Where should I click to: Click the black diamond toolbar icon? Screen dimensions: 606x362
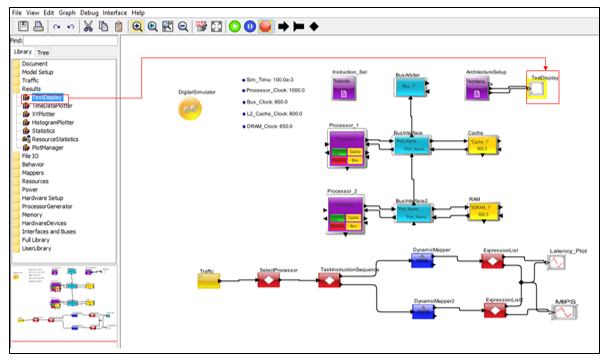tap(314, 26)
